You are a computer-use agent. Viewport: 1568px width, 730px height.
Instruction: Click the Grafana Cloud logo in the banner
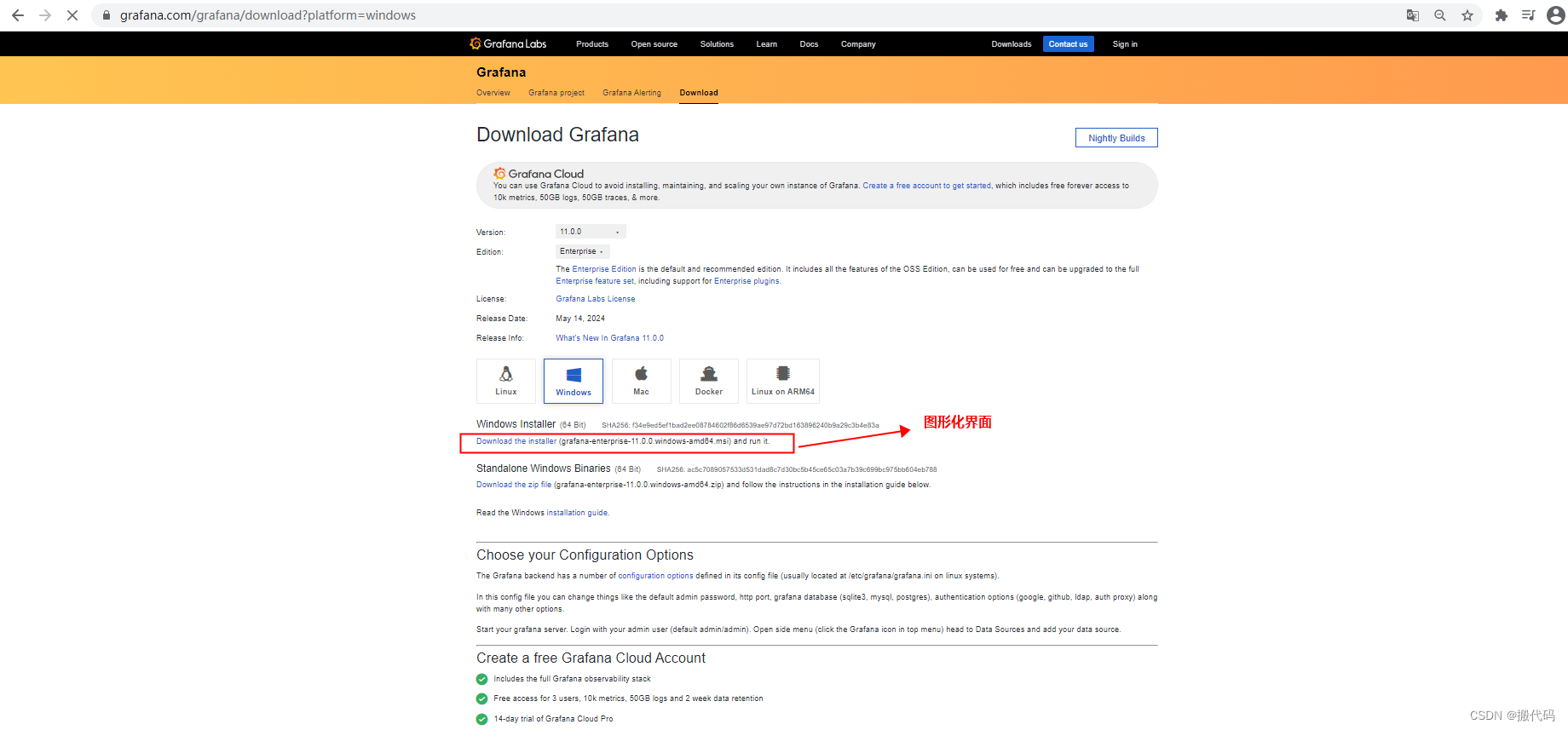click(539, 174)
